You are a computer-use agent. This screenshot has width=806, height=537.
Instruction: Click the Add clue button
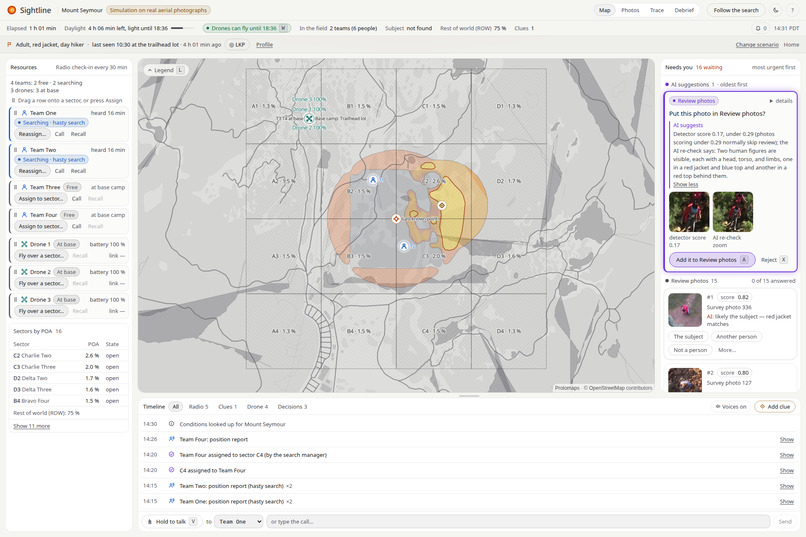[x=775, y=406]
